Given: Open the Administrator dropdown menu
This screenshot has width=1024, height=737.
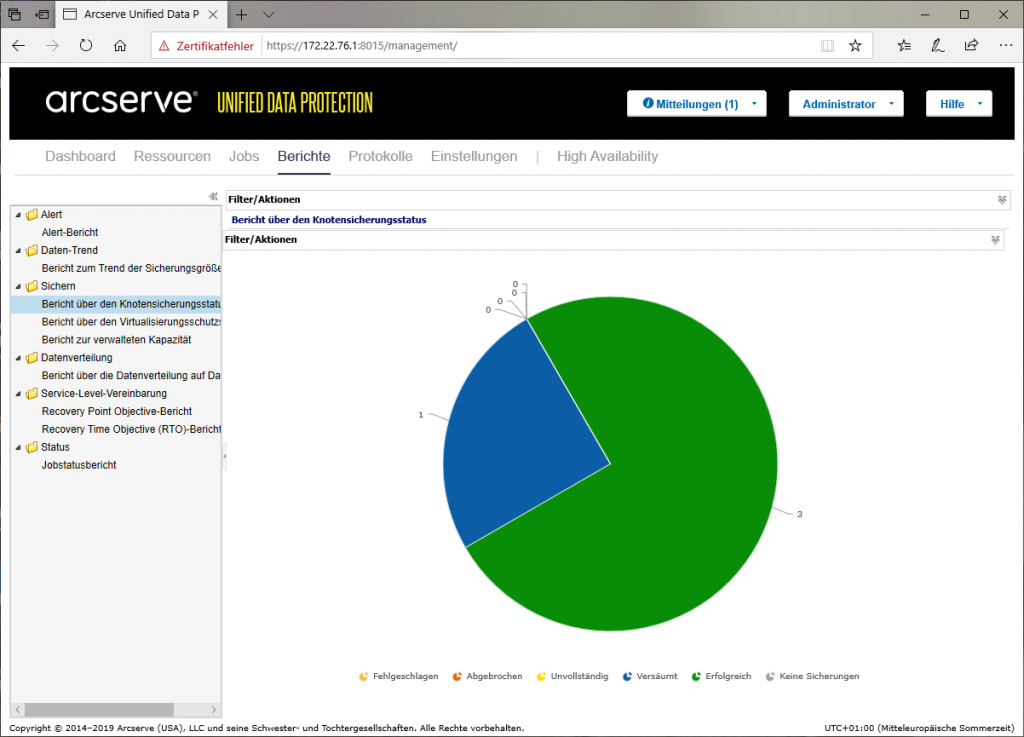Looking at the screenshot, I should 845,104.
